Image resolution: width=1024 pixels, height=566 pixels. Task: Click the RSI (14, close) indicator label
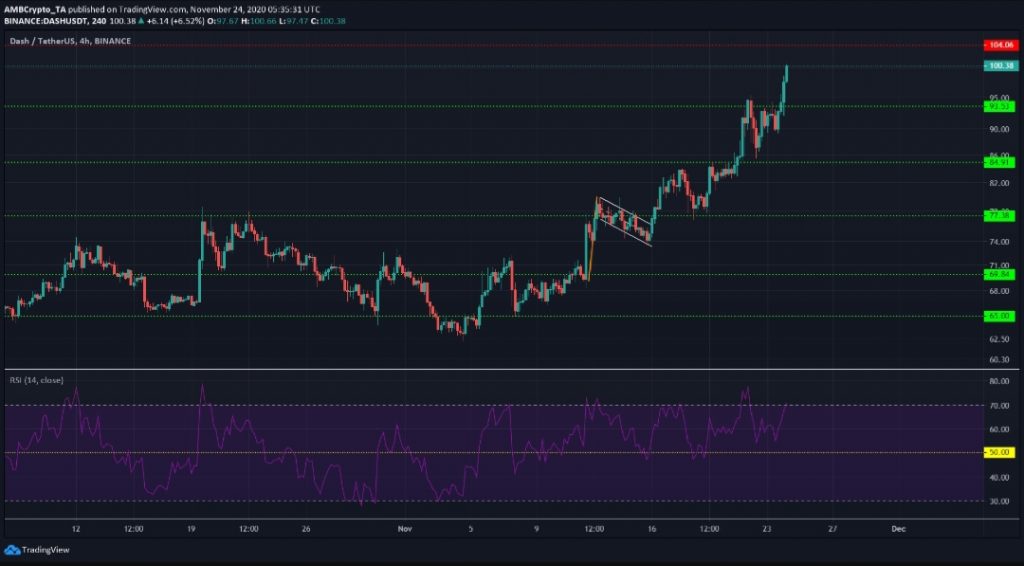click(x=37, y=380)
